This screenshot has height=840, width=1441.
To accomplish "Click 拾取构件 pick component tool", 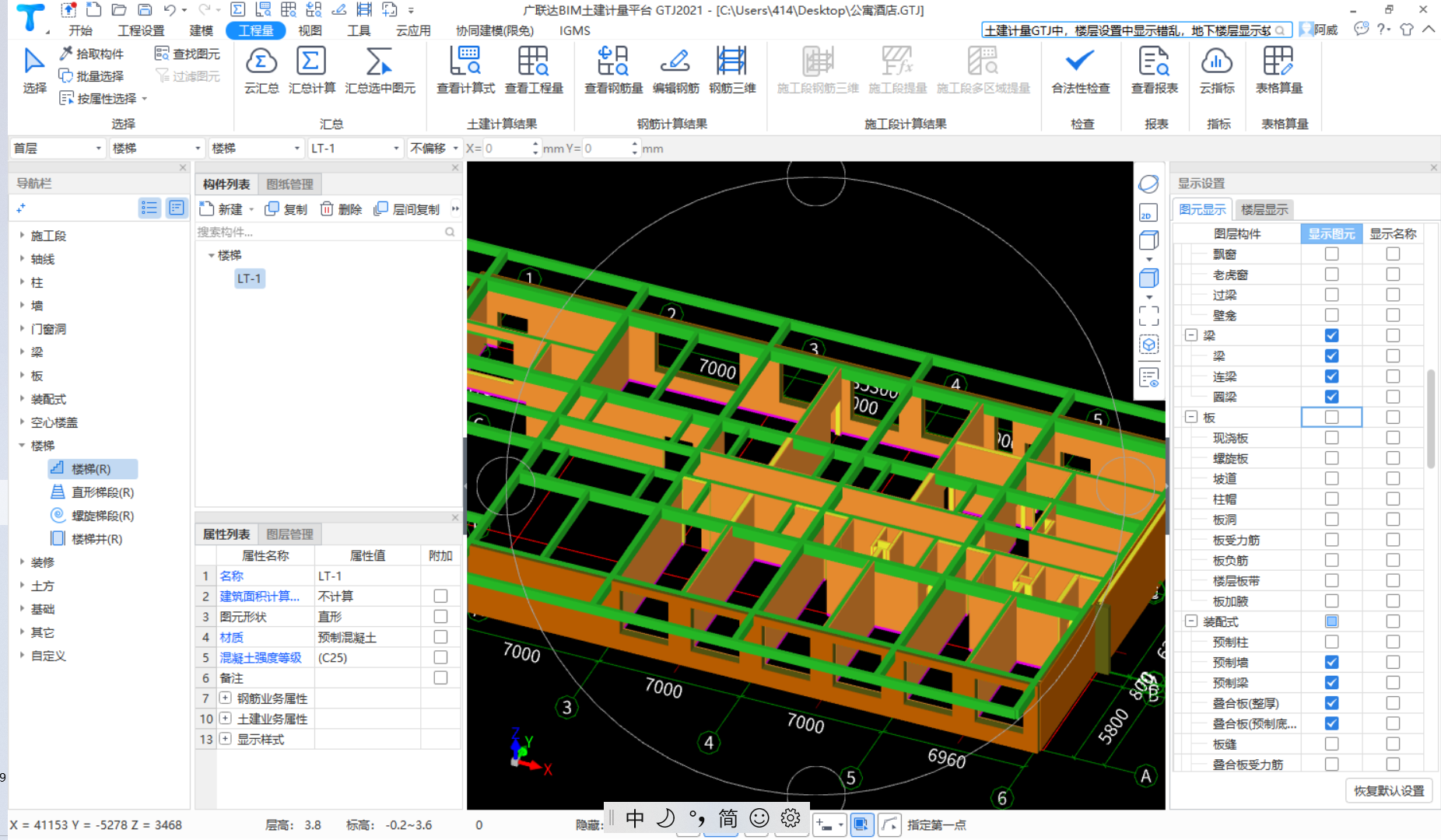I will (92, 54).
